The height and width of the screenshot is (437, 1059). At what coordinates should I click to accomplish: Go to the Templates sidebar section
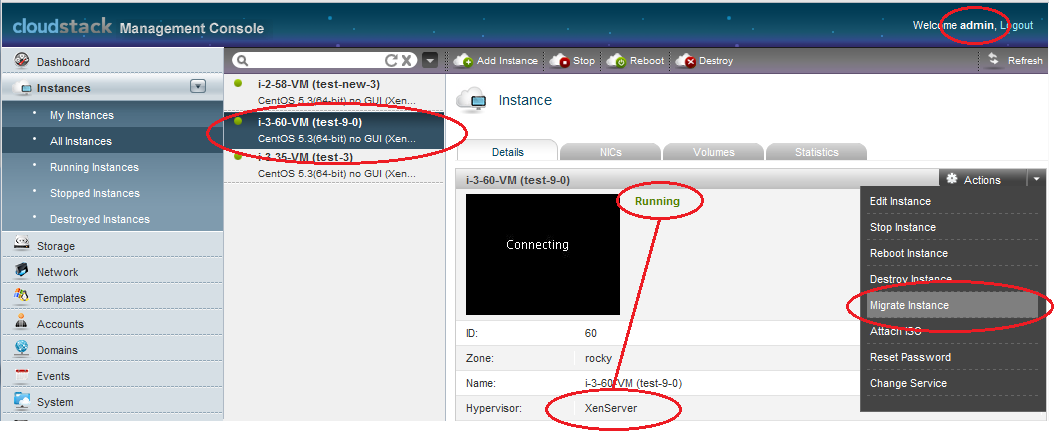61,298
